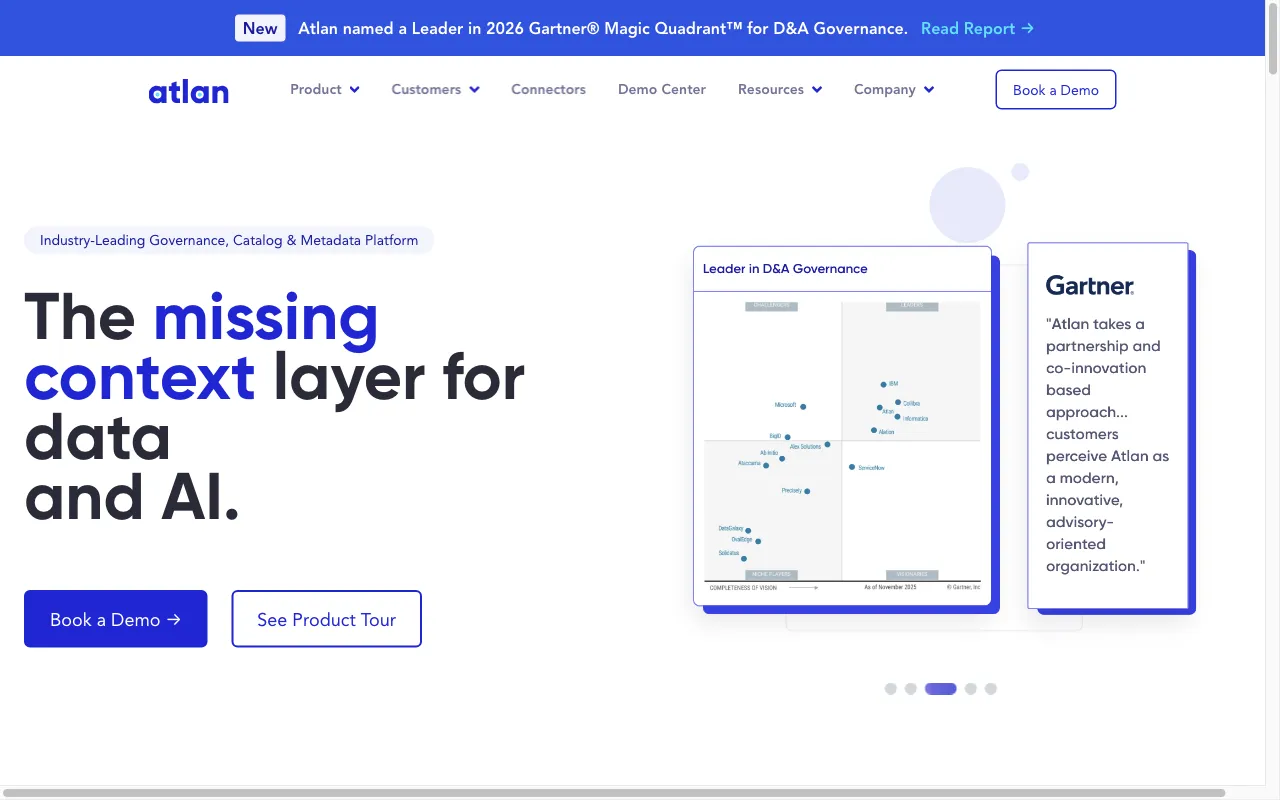Viewport: 1280px width, 800px height.
Task: Switch to the fifth carousel slide dot
Action: click(991, 689)
